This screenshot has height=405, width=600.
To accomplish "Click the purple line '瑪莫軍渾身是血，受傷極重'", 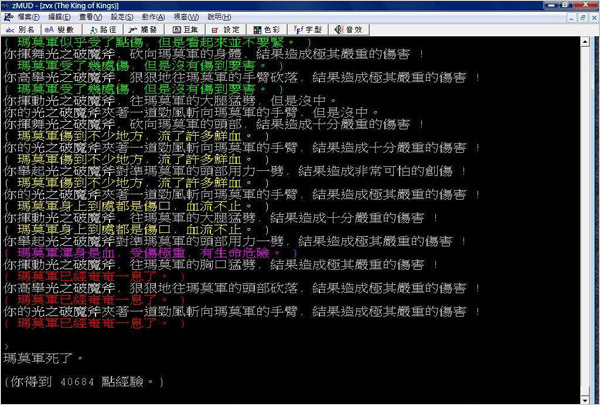I will [152, 253].
